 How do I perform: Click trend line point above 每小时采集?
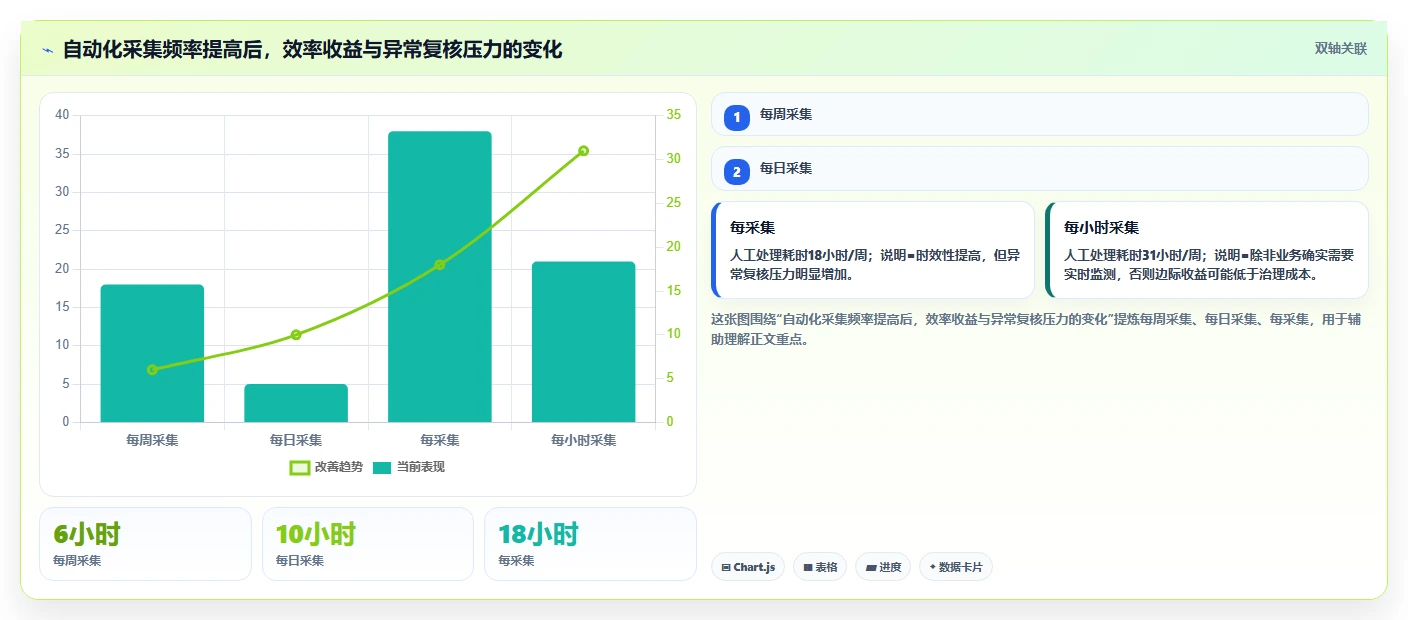(x=584, y=151)
